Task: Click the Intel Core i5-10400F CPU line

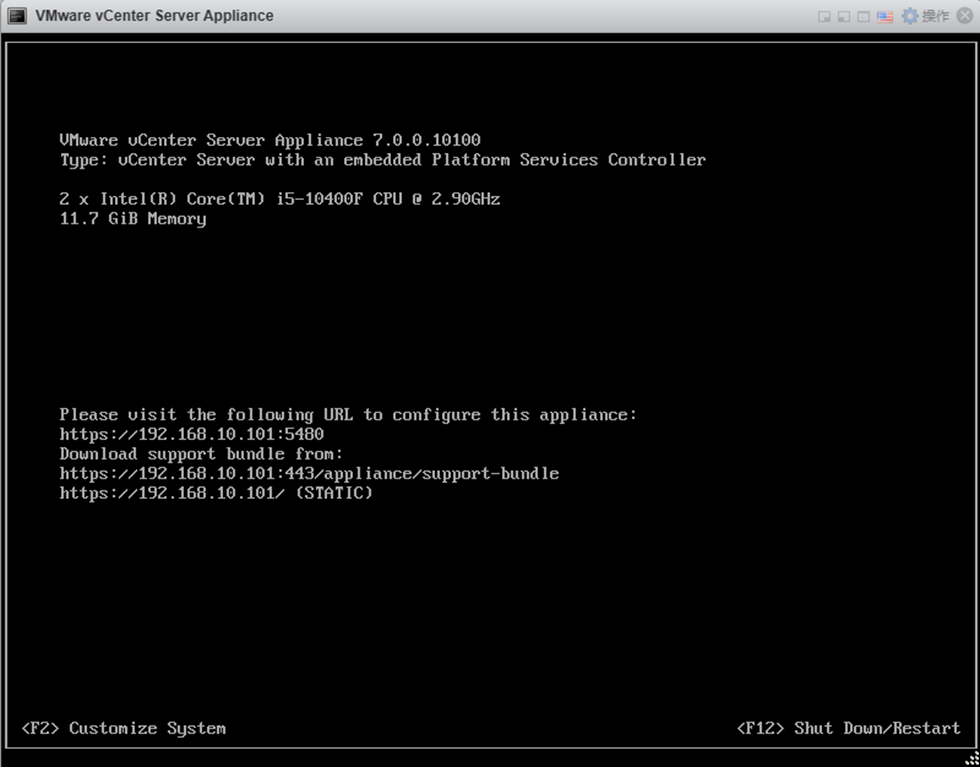Action: click(x=280, y=199)
